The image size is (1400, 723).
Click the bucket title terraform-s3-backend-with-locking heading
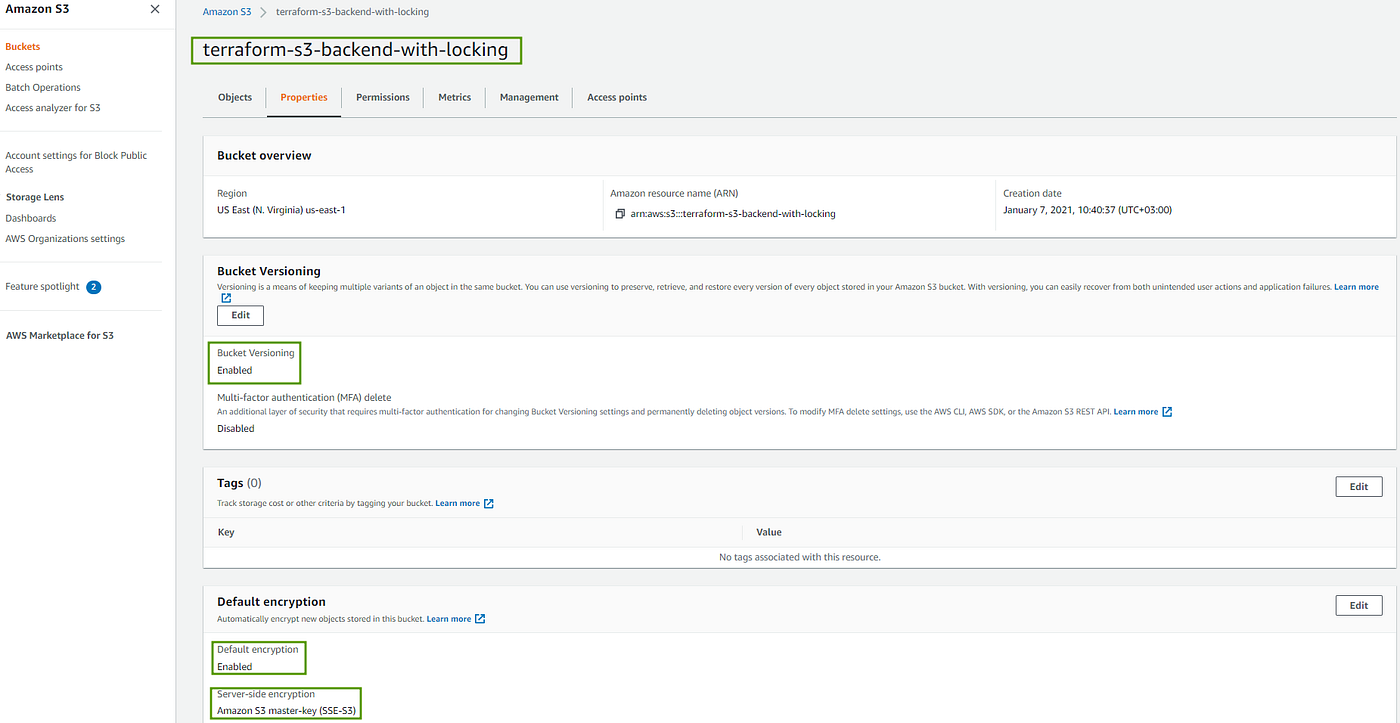tap(356, 50)
